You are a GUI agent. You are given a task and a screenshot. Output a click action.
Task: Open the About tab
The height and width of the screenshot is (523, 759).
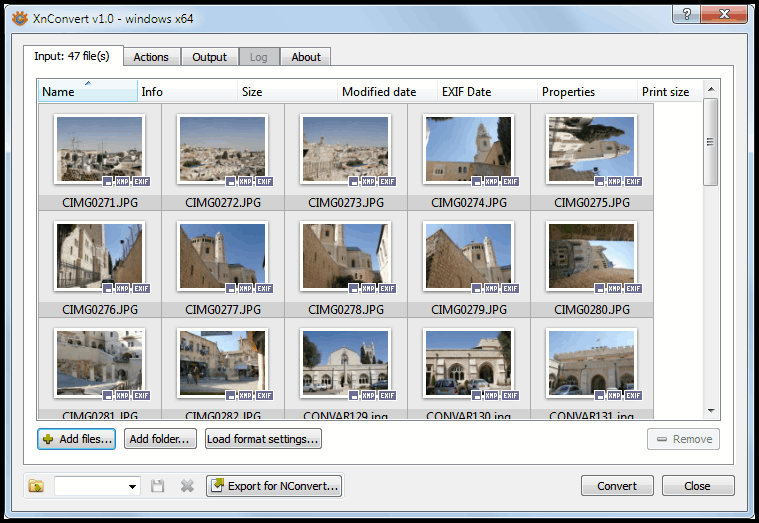coord(306,57)
